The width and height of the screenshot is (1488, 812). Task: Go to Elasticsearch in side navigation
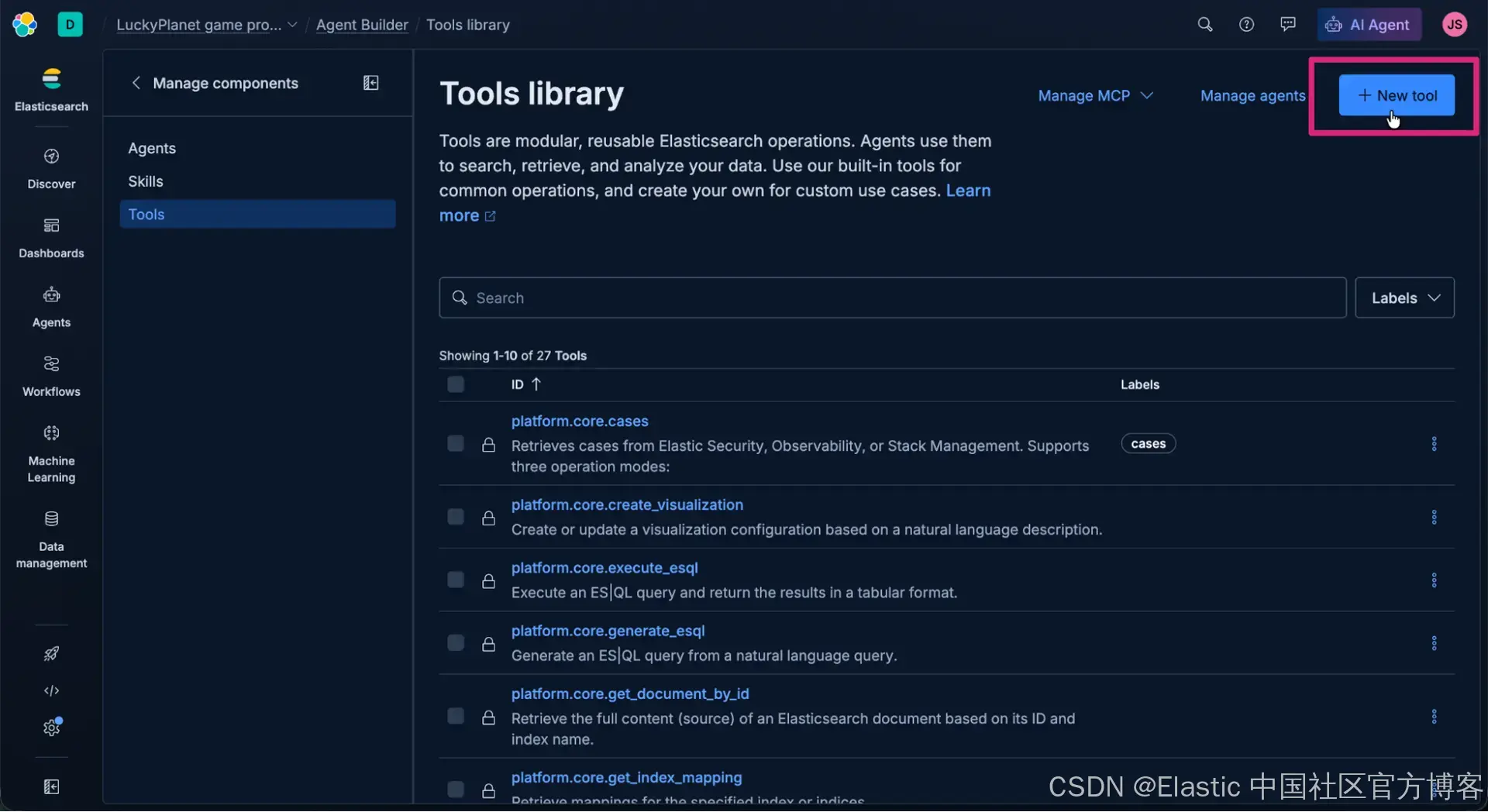click(51, 90)
